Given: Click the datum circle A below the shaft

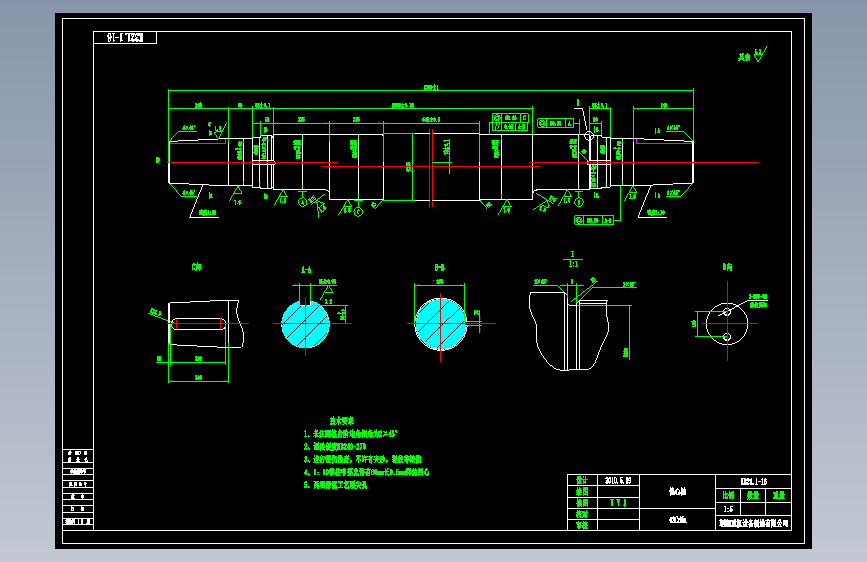Looking at the screenshot, I should (x=302, y=202).
